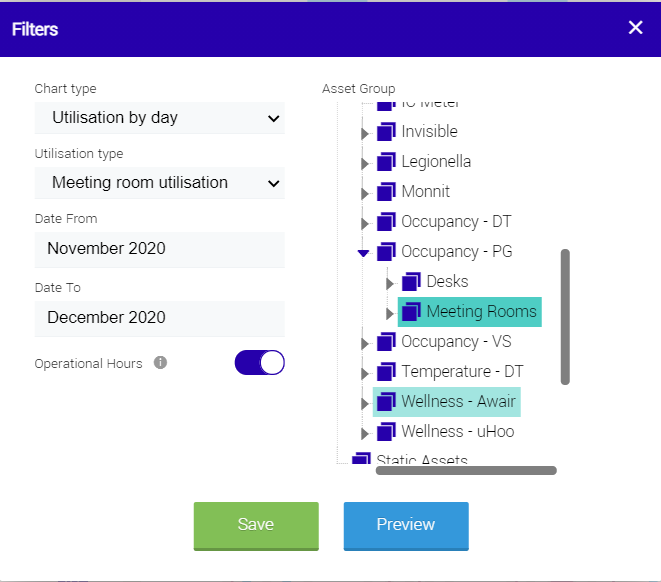The height and width of the screenshot is (582, 661).
Task: Click the Monnit group folder icon
Action: (386, 191)
